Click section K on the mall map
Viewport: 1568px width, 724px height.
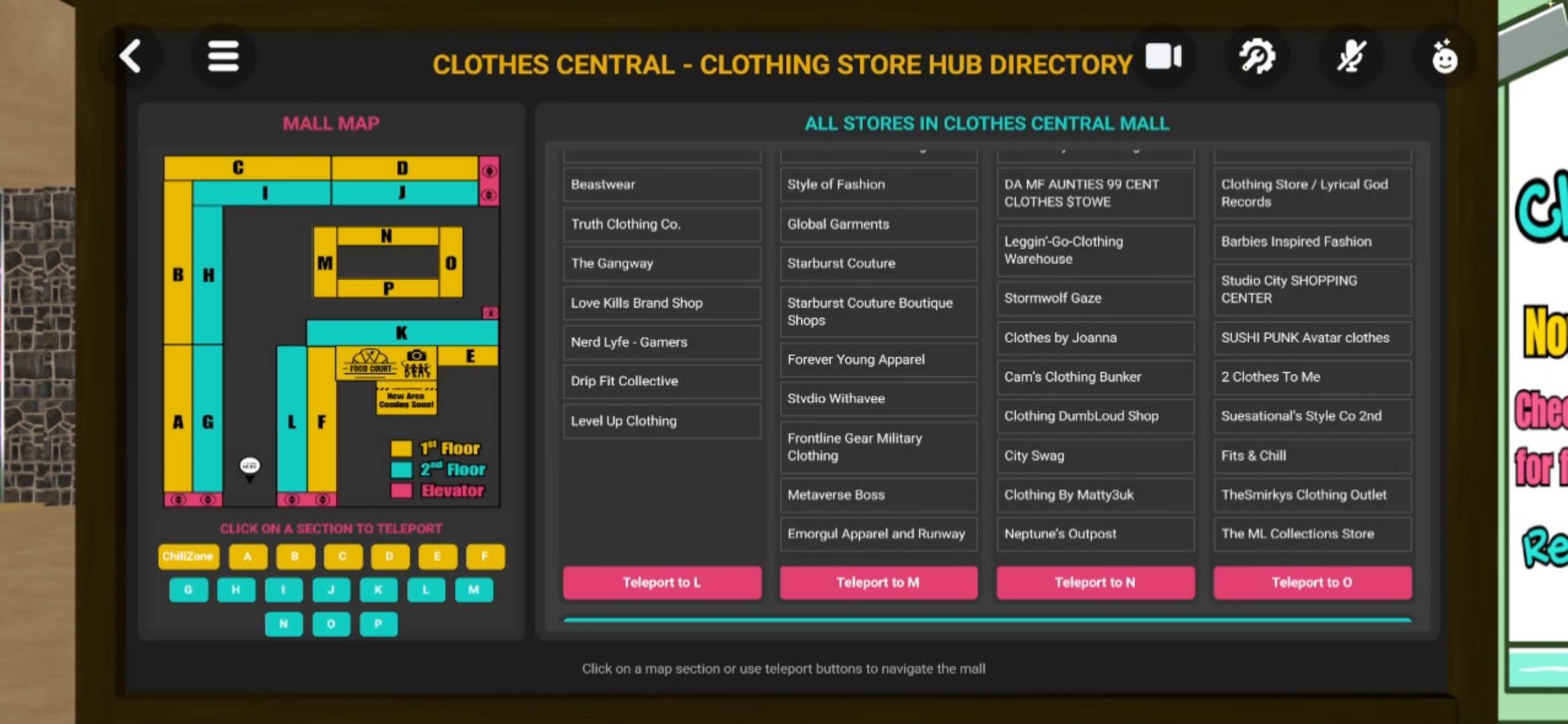[x=401, y=333]
